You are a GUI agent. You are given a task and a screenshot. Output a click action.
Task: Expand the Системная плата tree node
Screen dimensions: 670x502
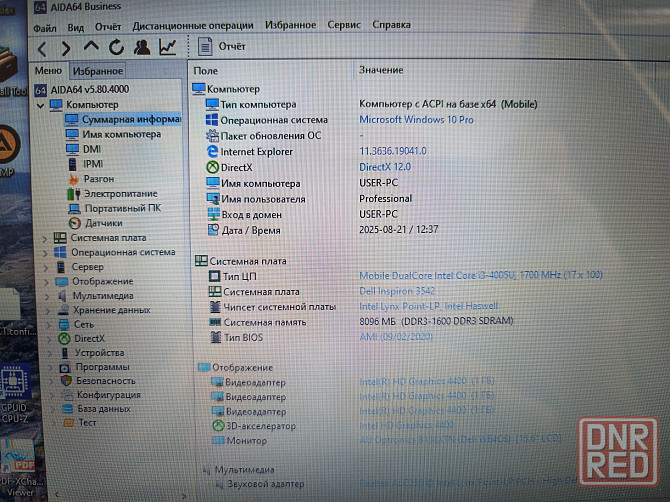(44, 239)
